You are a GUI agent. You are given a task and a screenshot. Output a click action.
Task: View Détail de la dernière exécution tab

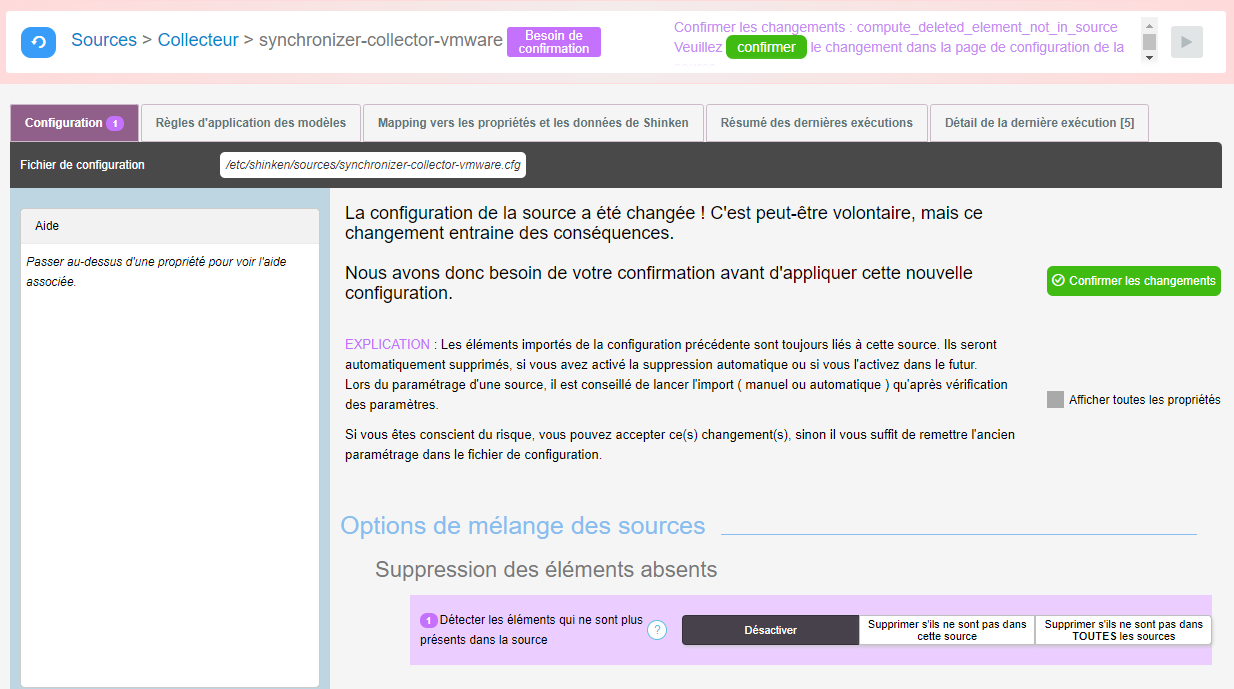pos(1038,123)
